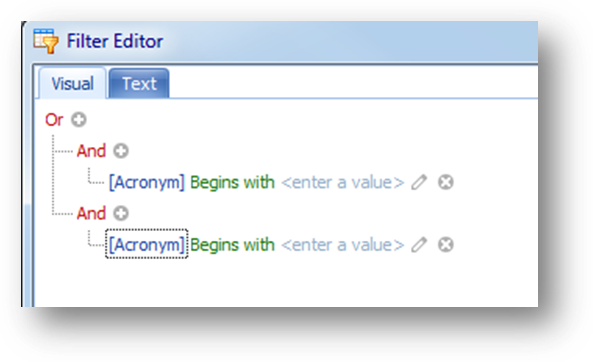Click the first condition's enter a value box
The image size is (593, 362).
pyautogui.click(x=343, y=182)
